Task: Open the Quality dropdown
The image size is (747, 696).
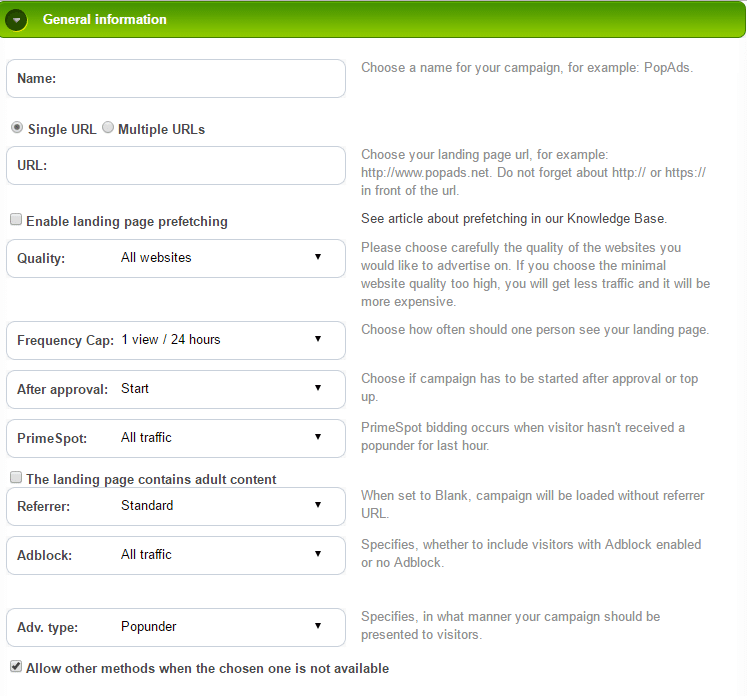Action: (x=220, y=258)
